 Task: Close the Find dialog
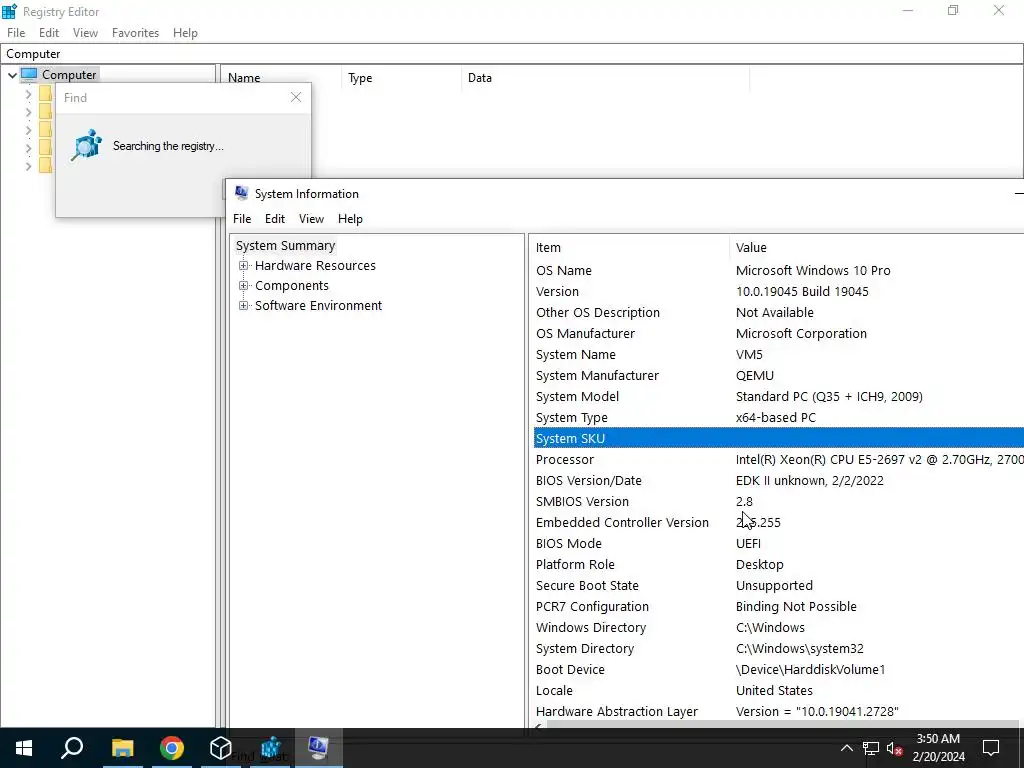(296, 97)
